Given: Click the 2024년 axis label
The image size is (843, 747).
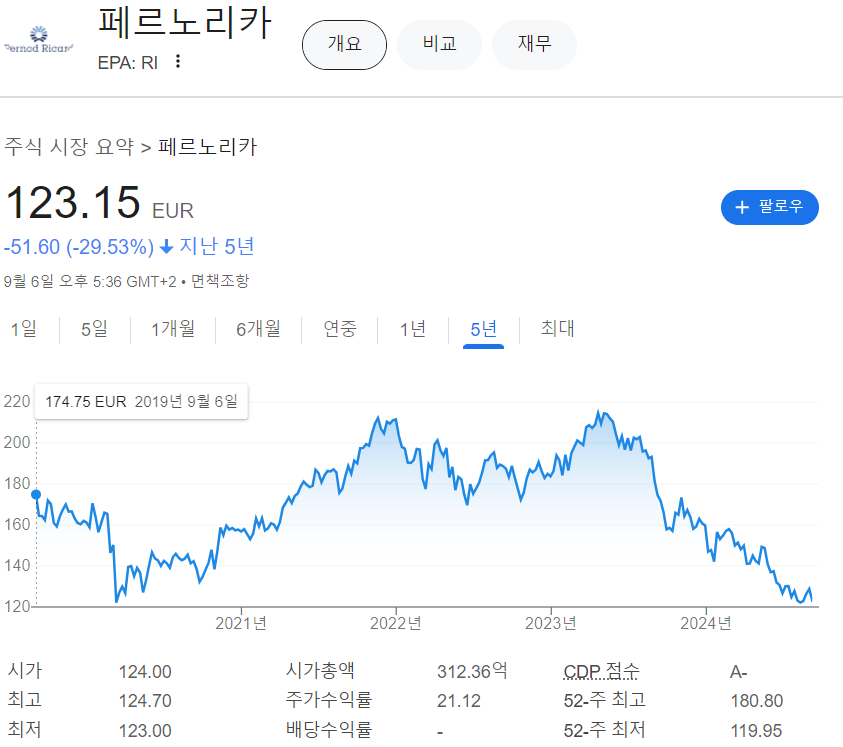Looking at the screenshot, I should coord(706,623).
